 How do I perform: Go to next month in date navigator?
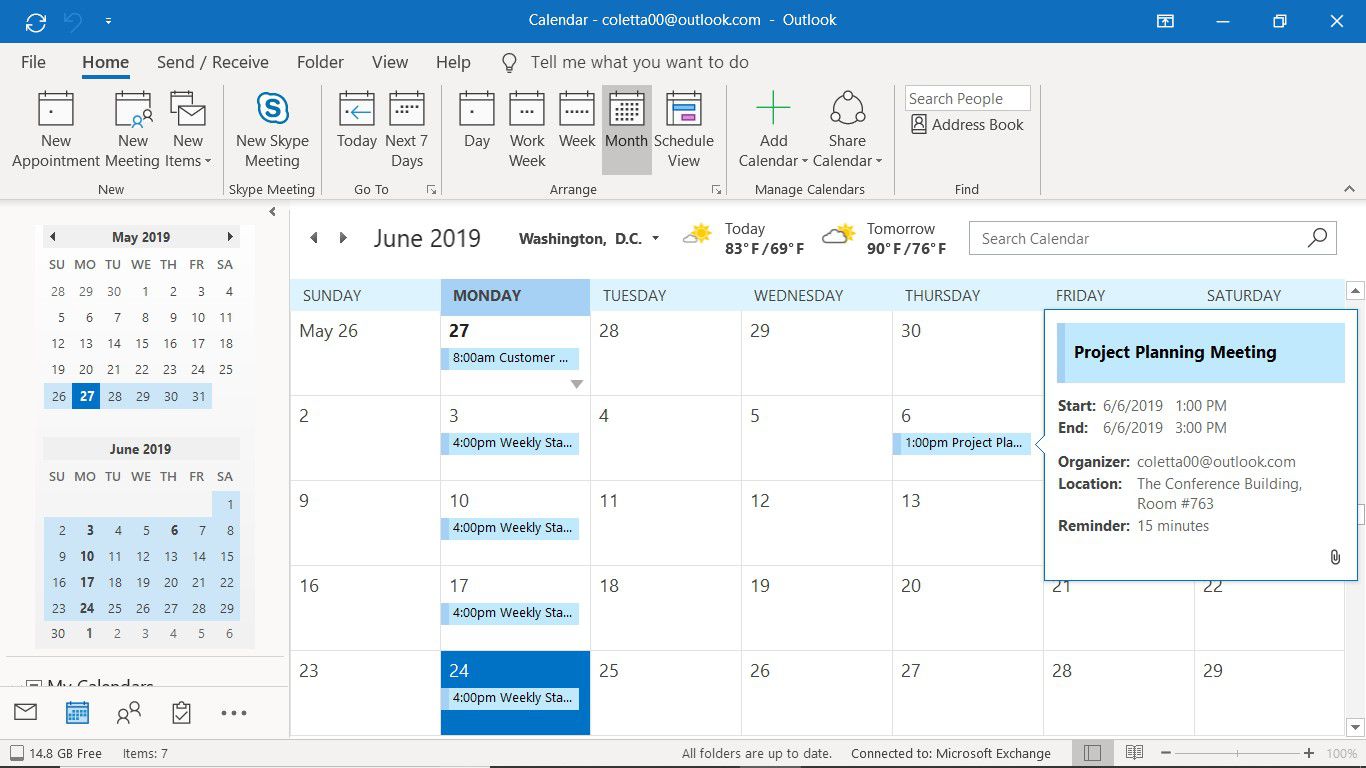(230, 237)
